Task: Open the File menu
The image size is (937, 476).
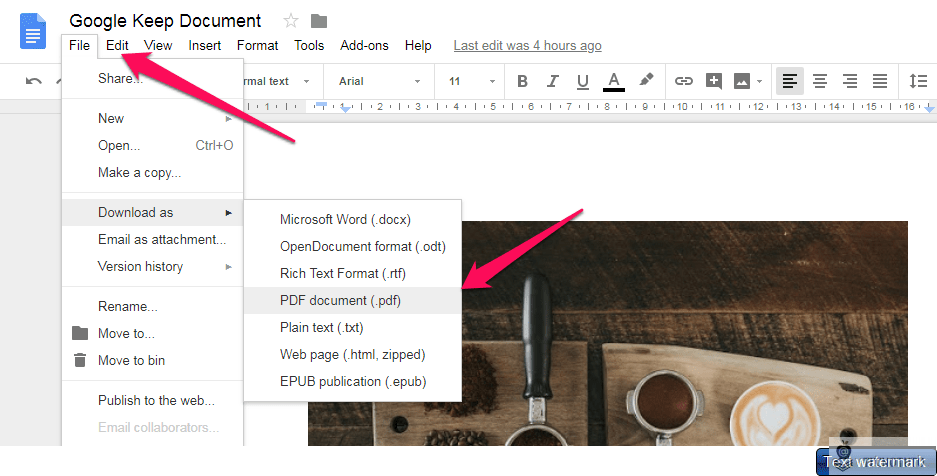Action: coord(79,45)
